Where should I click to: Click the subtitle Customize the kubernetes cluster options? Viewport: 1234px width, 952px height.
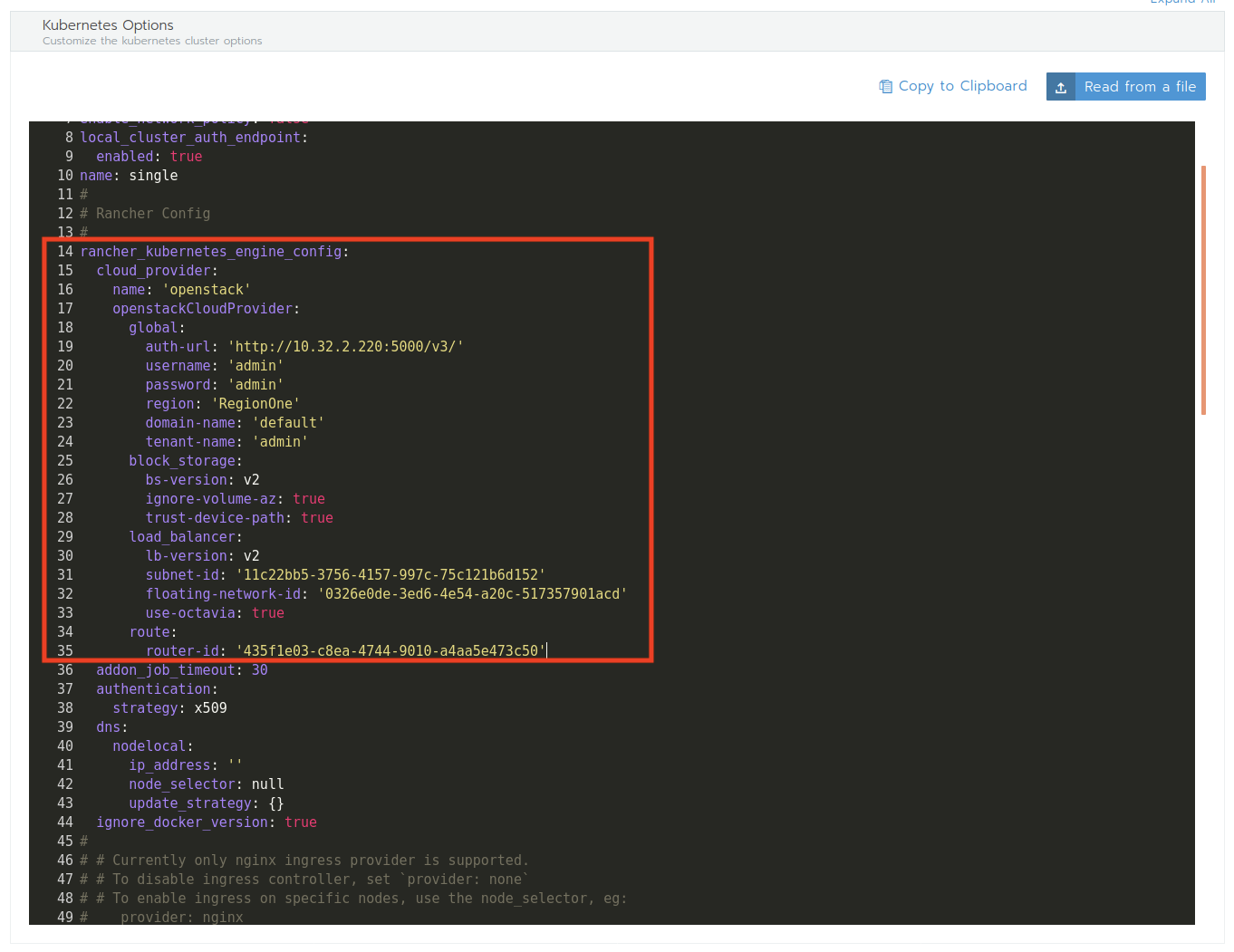pos(152,41)
